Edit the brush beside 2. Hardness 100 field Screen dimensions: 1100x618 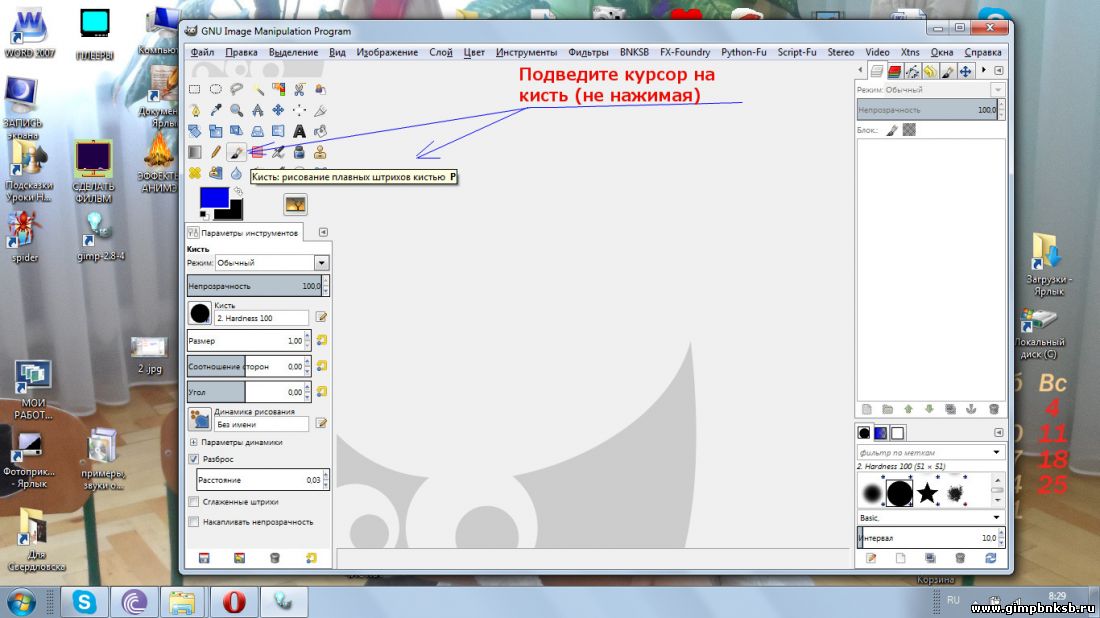point(321,317)
